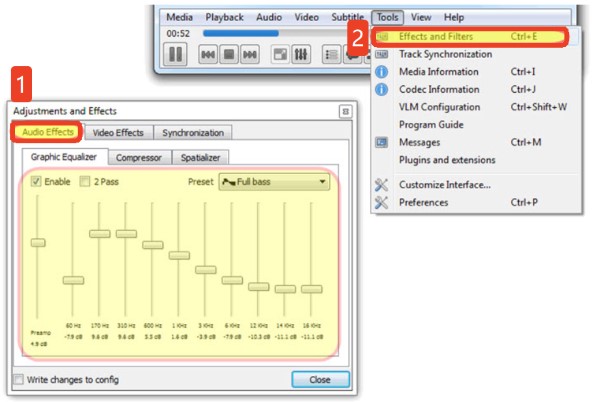Skip to previous track in VLC
The height and width of the screenshot is (402, 600).
point(208,54)
